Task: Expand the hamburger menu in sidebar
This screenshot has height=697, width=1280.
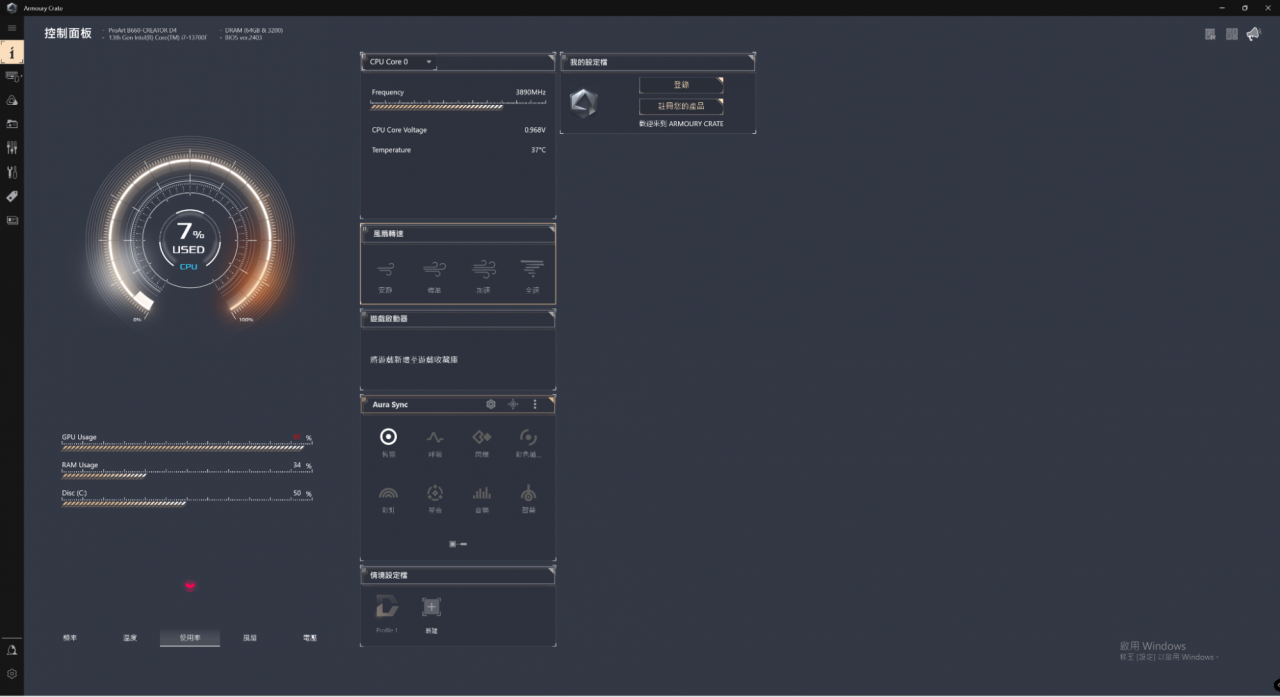Action: [x=12, y=28]
